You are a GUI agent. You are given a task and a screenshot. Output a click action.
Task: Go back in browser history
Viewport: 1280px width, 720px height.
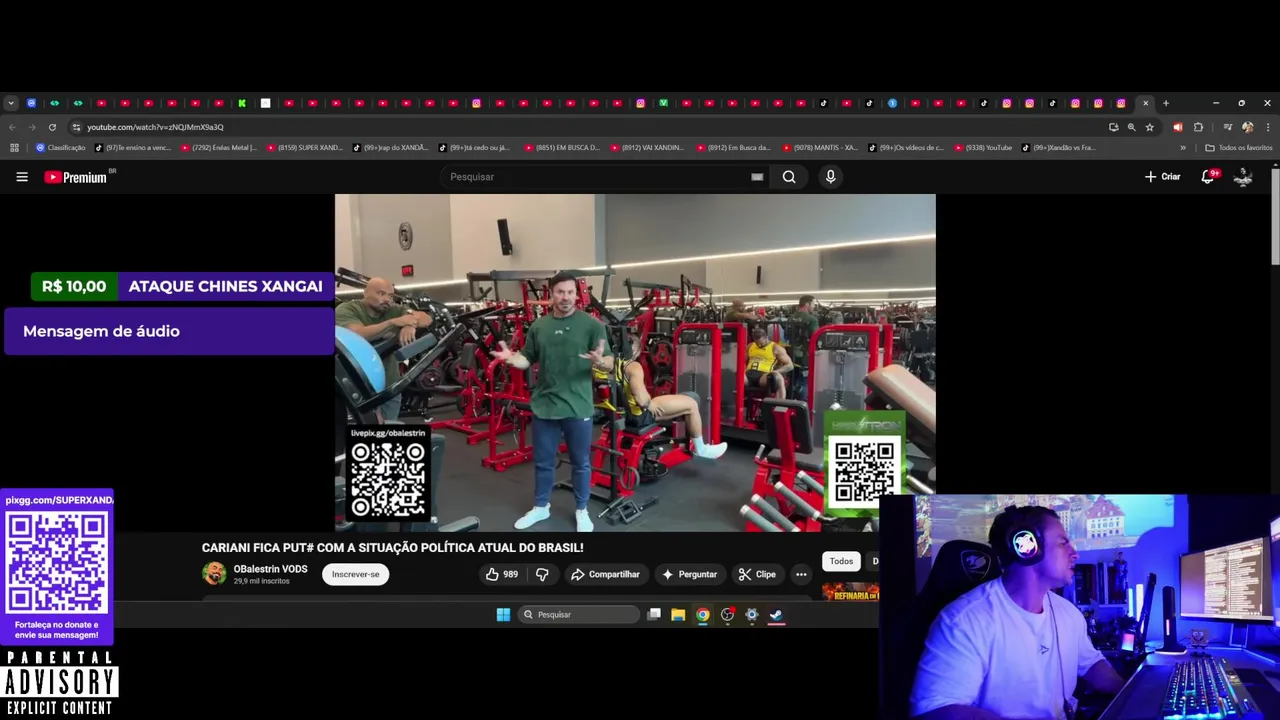click(x=12, y=127)
